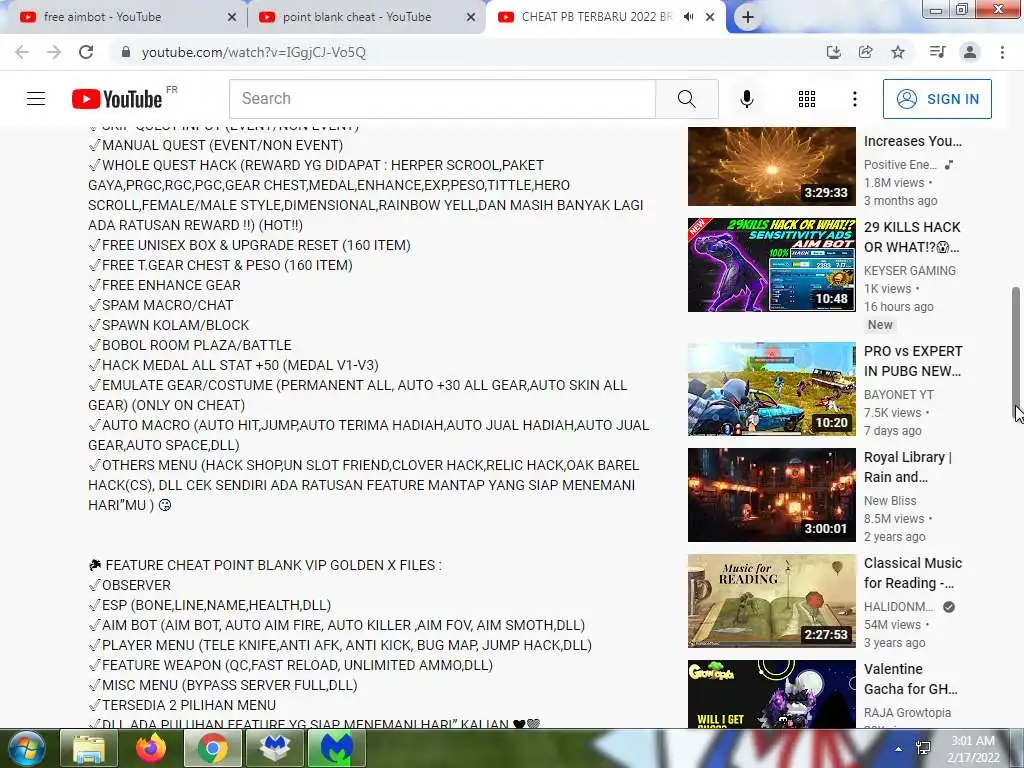This screenshot has width=1024, height=768.
Task: Click the OBSERVER feature line
Action: (129, 585)
